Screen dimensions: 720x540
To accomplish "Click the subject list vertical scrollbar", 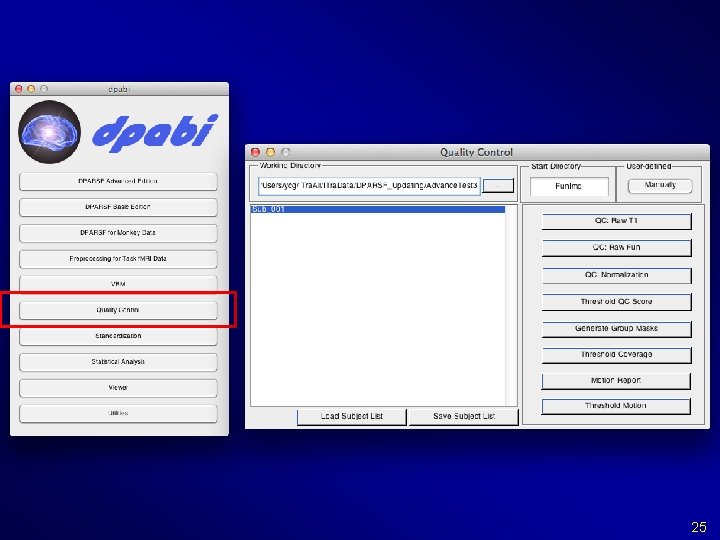I will point(511,305).
